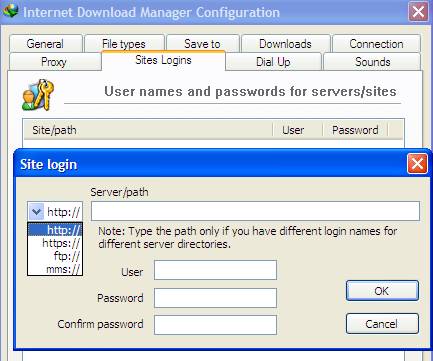433x361 pixels.
Task: Open the General tab
Action: point(46,44)
